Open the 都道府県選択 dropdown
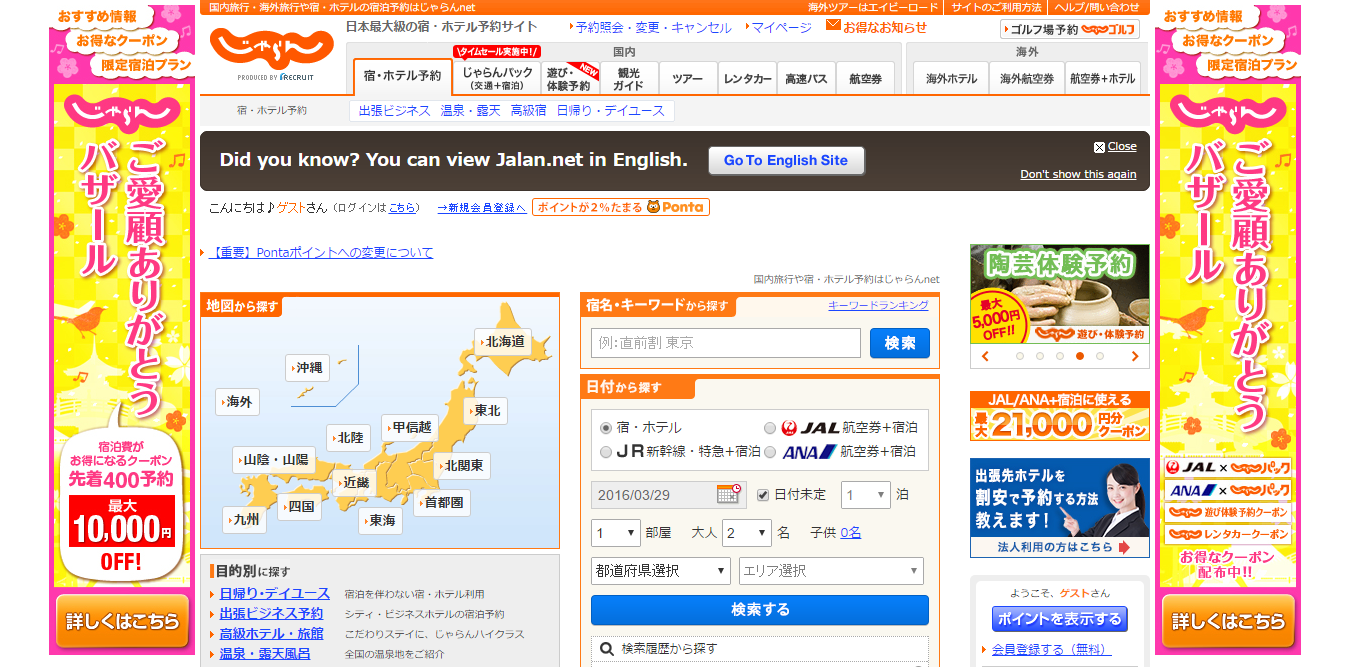The width and height of the screenshot is (1349, 667). click(661, 571)
